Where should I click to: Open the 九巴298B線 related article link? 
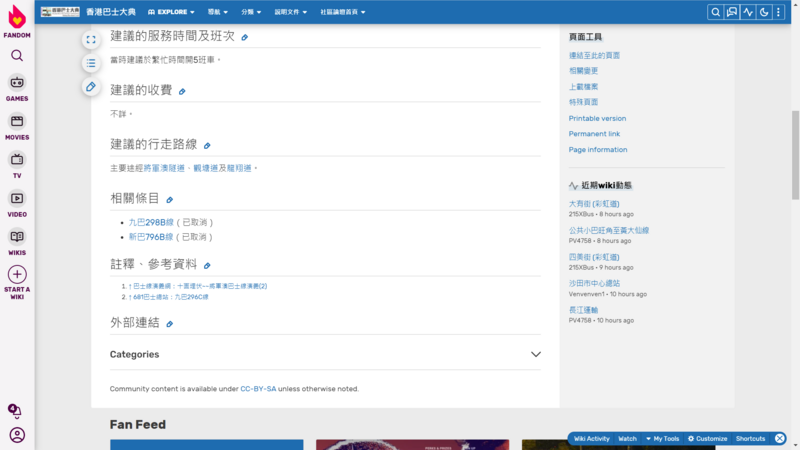point(151,222)
